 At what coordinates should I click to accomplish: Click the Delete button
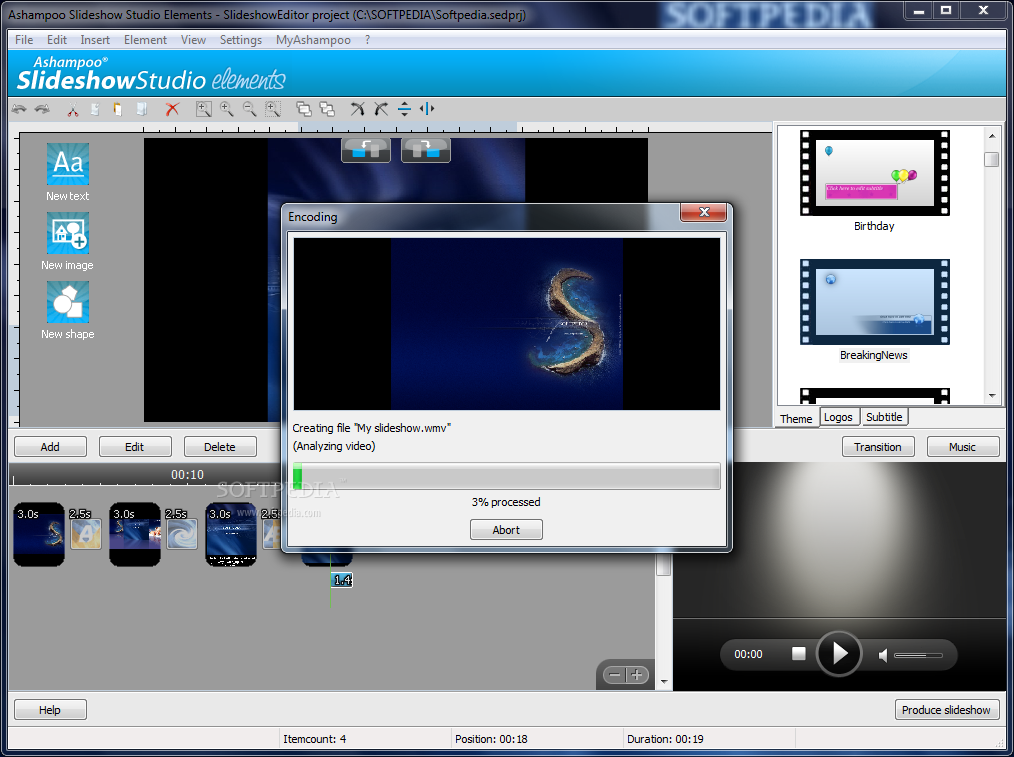pyautogui.click(x=220, y=447)
